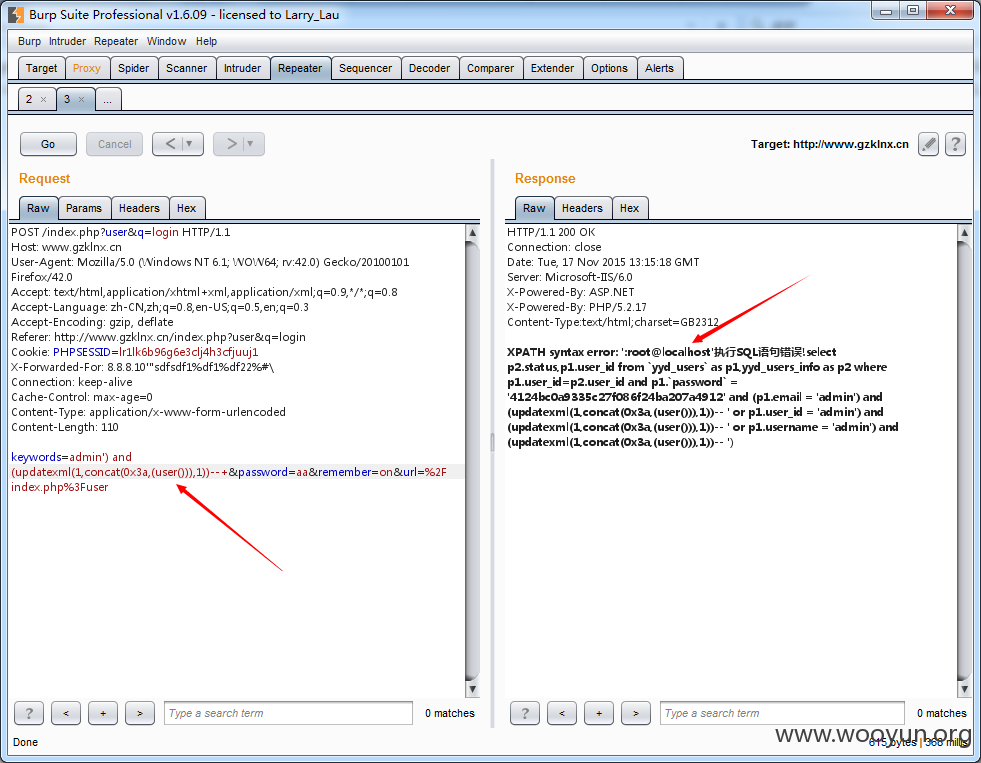Switch to the Spider tab
The width and height of the screenshot is (981, 763).
coord(134,68)
